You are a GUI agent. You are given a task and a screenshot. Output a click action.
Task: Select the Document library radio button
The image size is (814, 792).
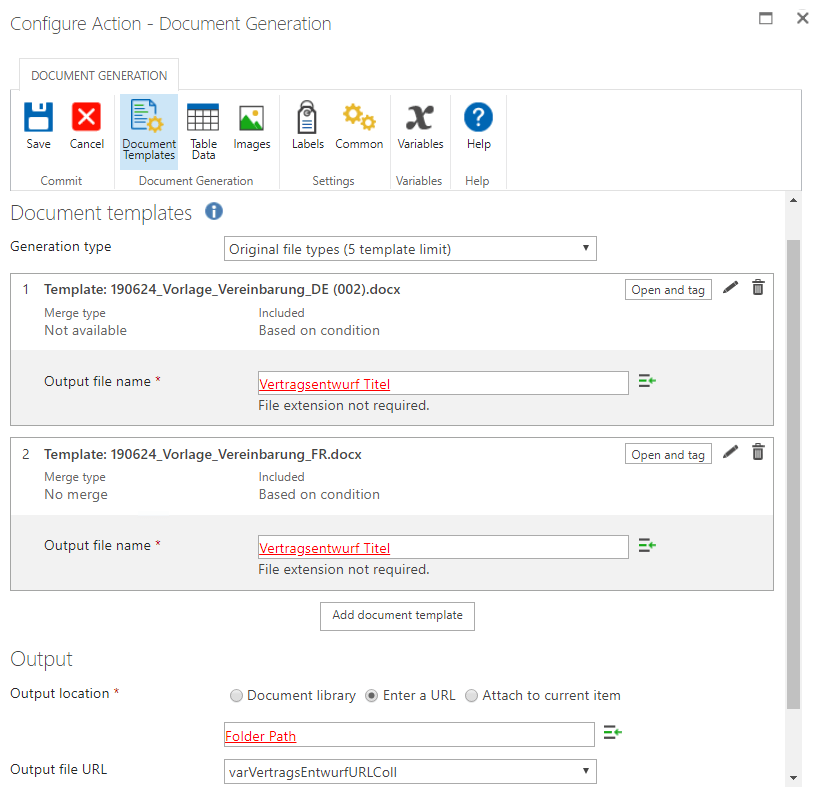(x=236, y=696)
